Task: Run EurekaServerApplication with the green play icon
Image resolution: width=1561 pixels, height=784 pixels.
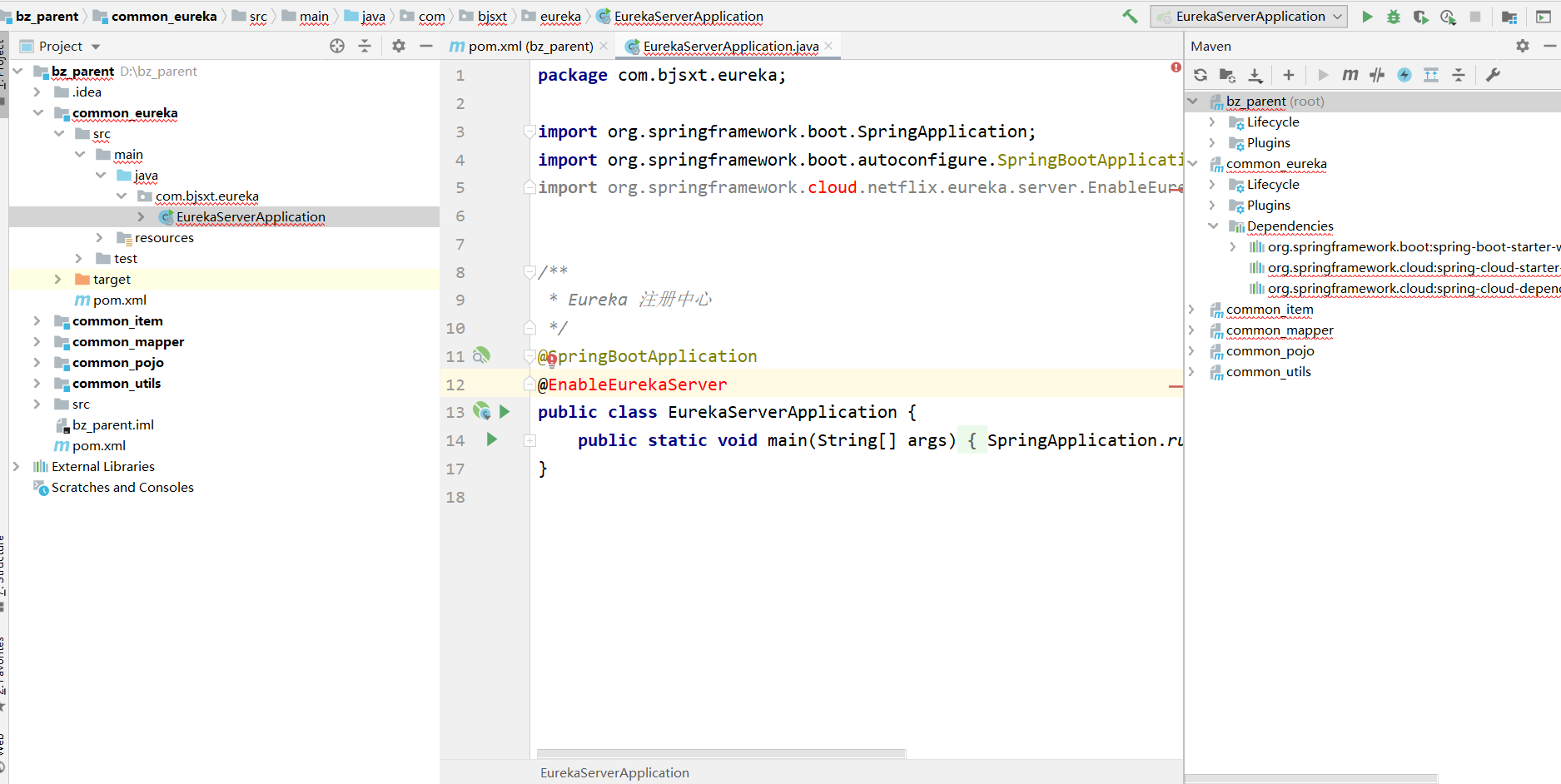Action: 1367,16
